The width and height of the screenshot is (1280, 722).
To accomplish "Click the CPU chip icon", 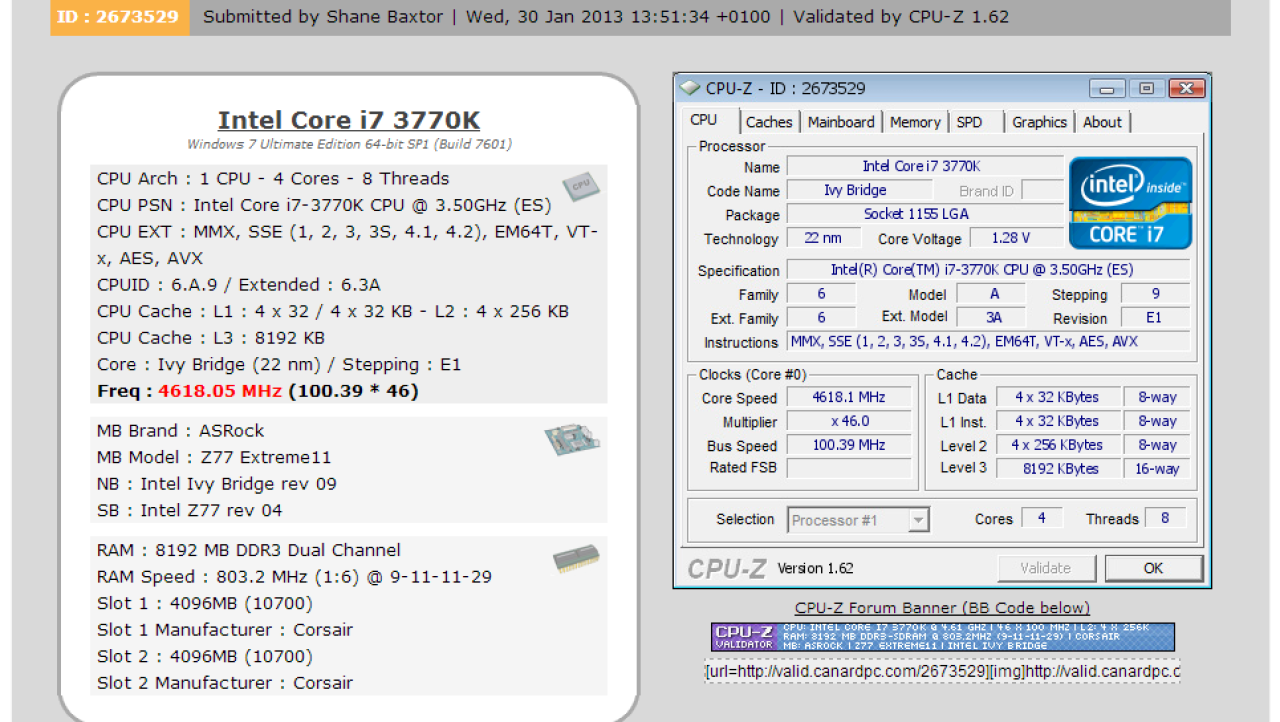I will coord(581,186).
